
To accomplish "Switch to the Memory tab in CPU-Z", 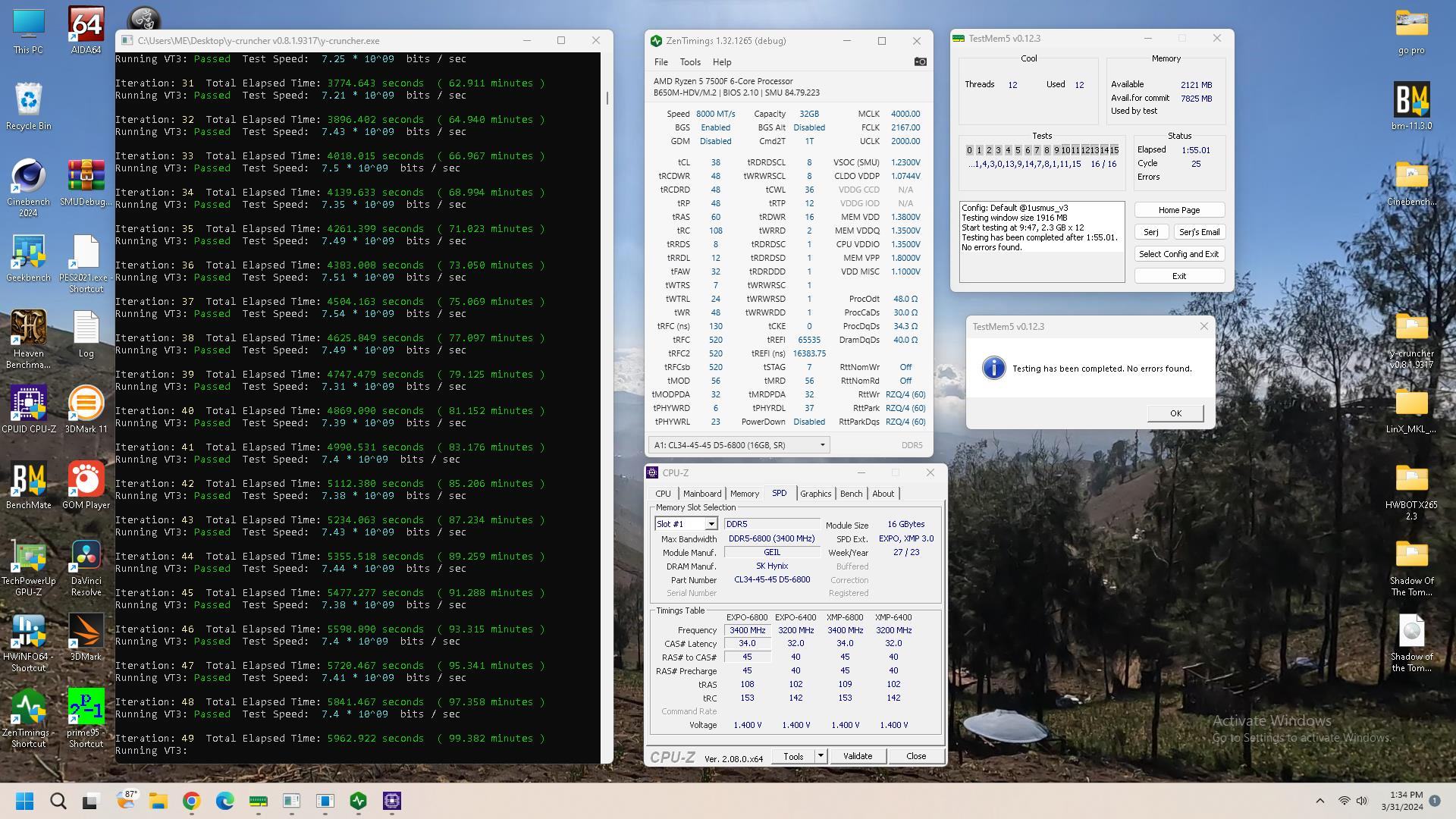I will coord(745,494).
